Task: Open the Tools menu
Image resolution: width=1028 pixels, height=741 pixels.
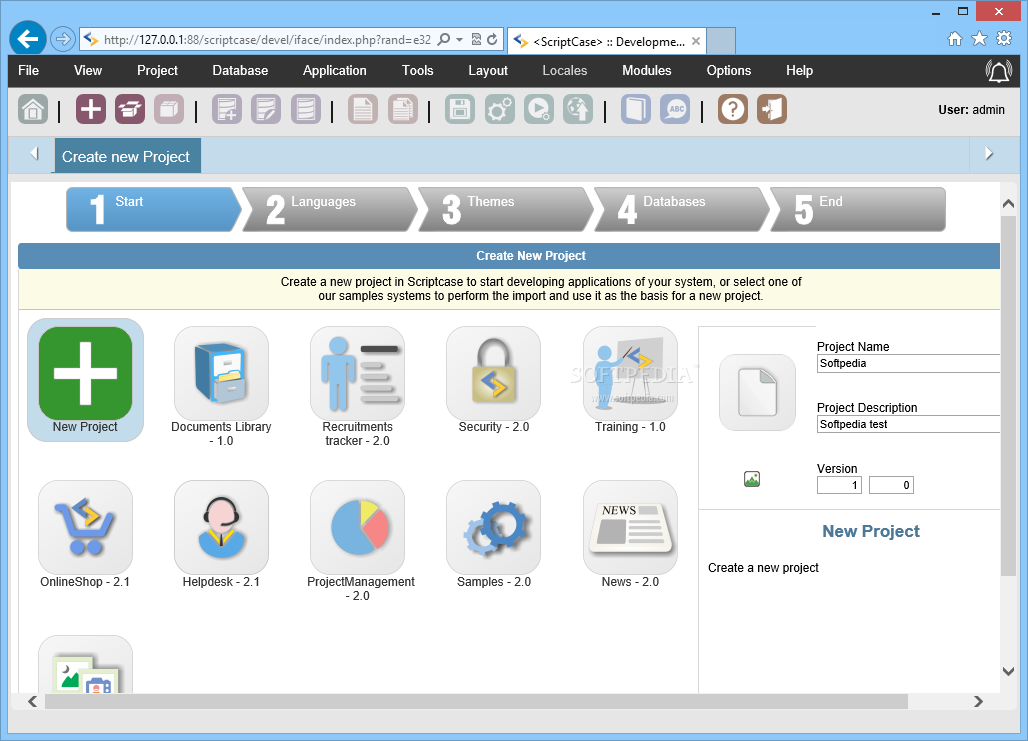Action: pyautogui.click(x=418, y=71)
